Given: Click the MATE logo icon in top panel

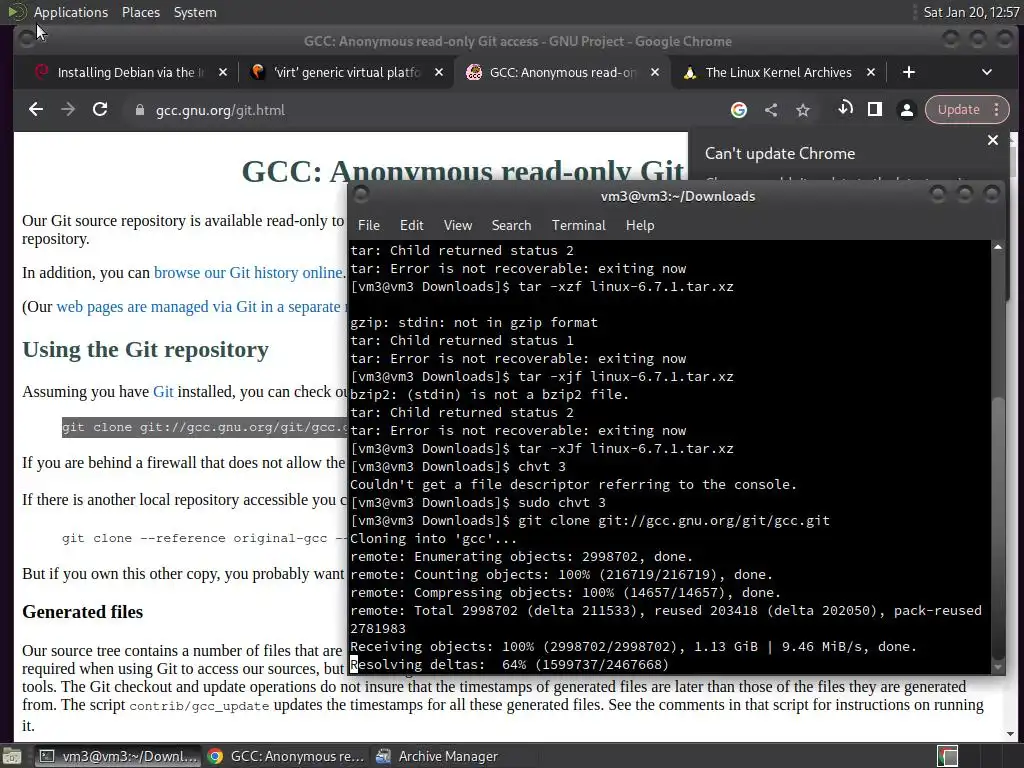Looking at the screenshot, I should 16,12.
